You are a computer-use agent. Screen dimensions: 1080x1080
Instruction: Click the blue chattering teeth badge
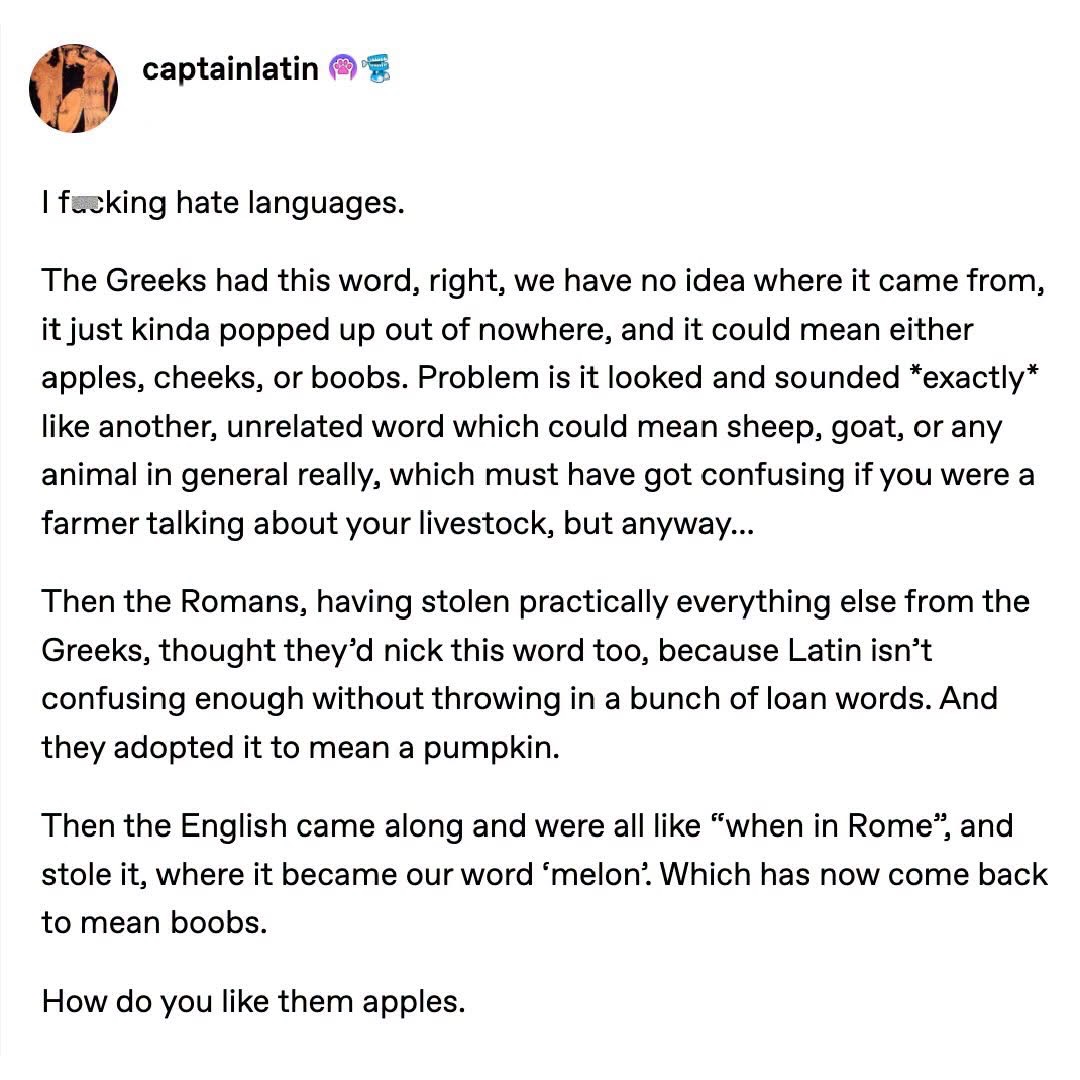375,69
